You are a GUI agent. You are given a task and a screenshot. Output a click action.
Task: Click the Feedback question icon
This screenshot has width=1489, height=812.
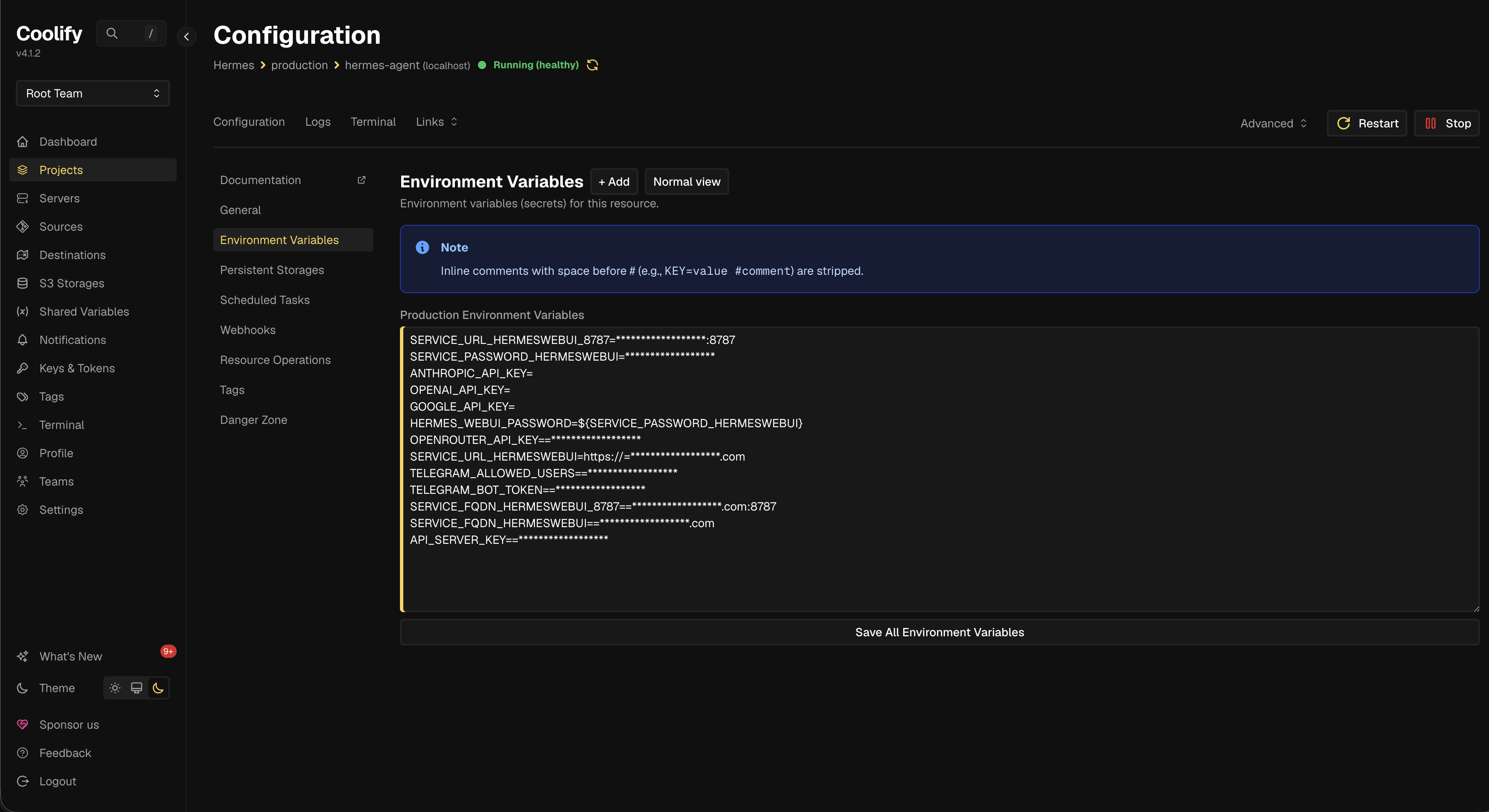click(x=22, y=753)
